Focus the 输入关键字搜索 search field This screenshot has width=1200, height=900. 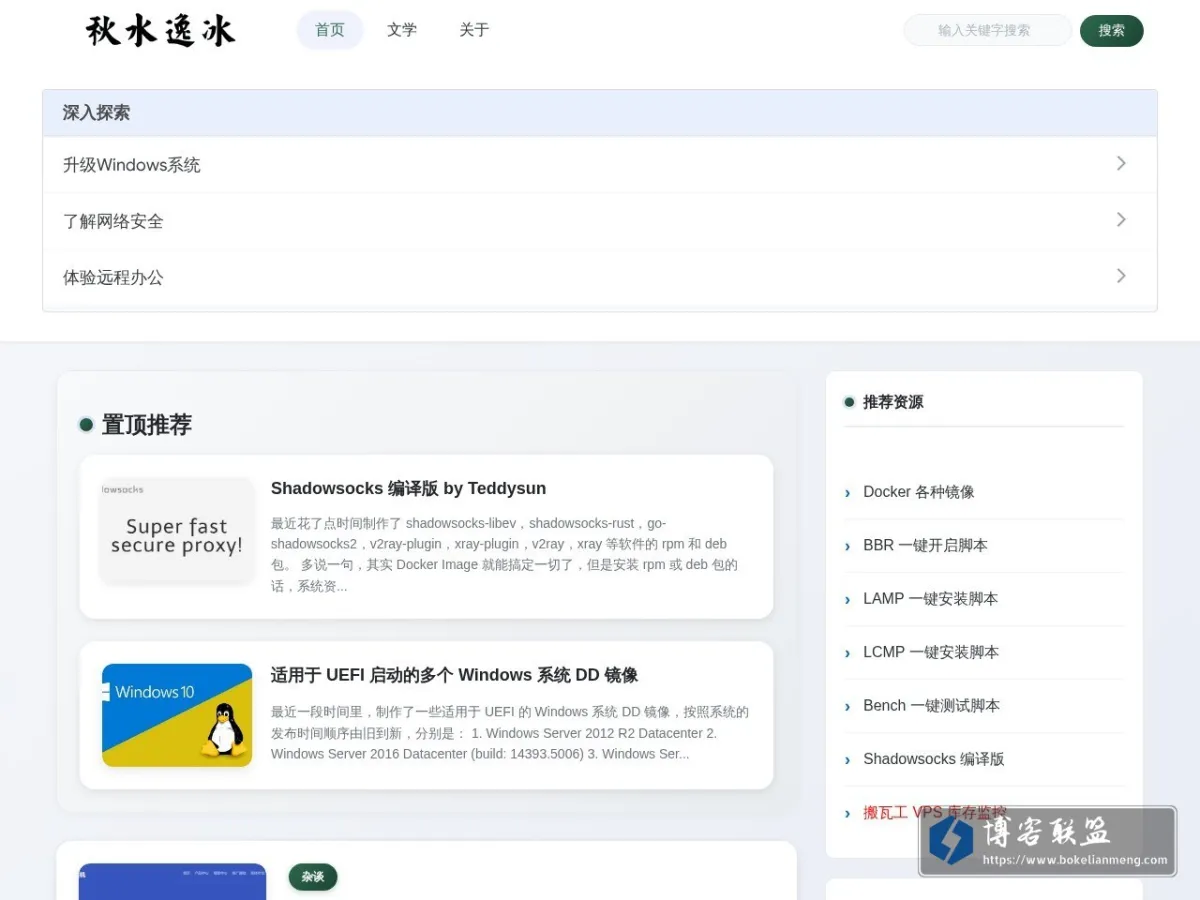987,30
